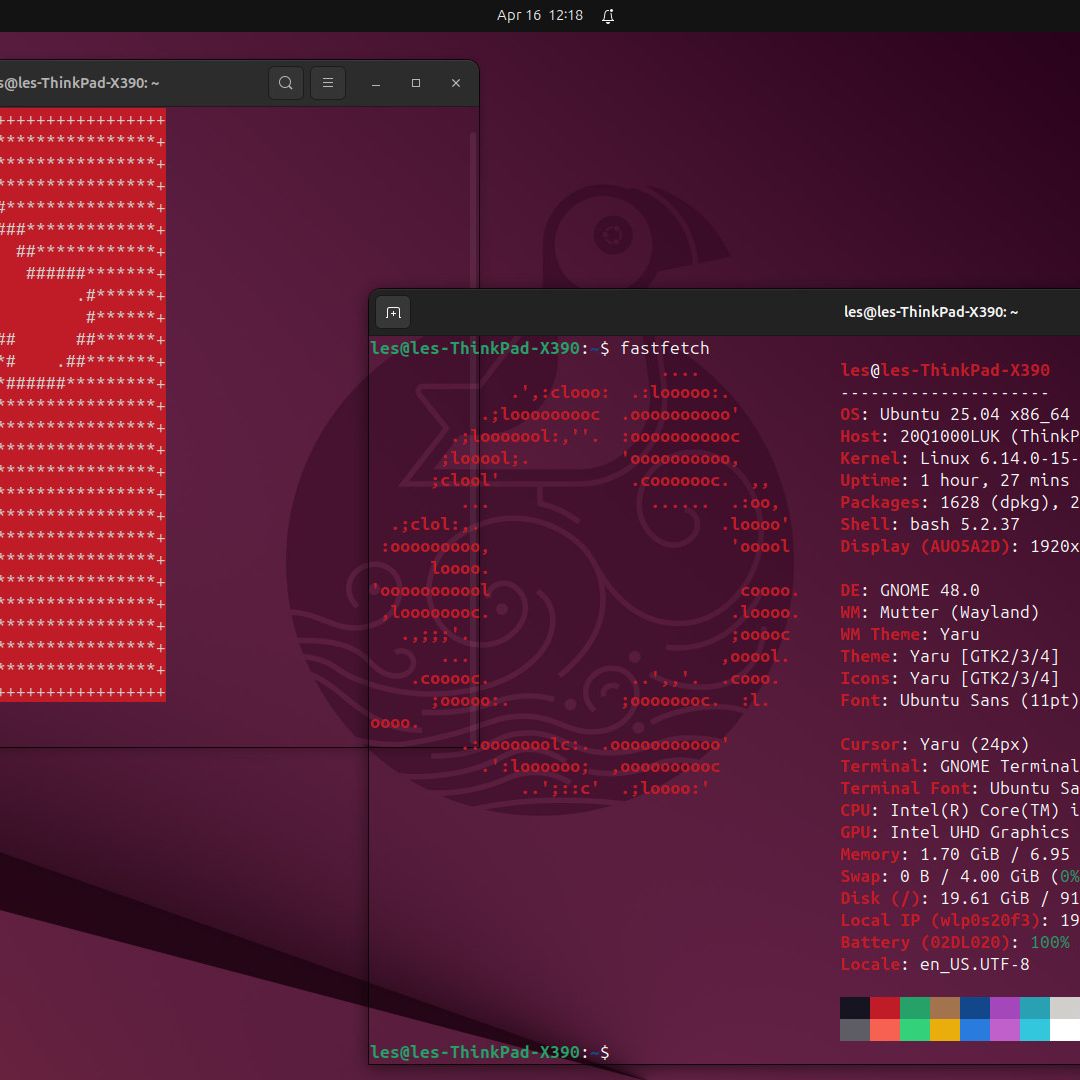
Task: Click the yellow swatch in the palette
Action: click(x=945, y=1032)
